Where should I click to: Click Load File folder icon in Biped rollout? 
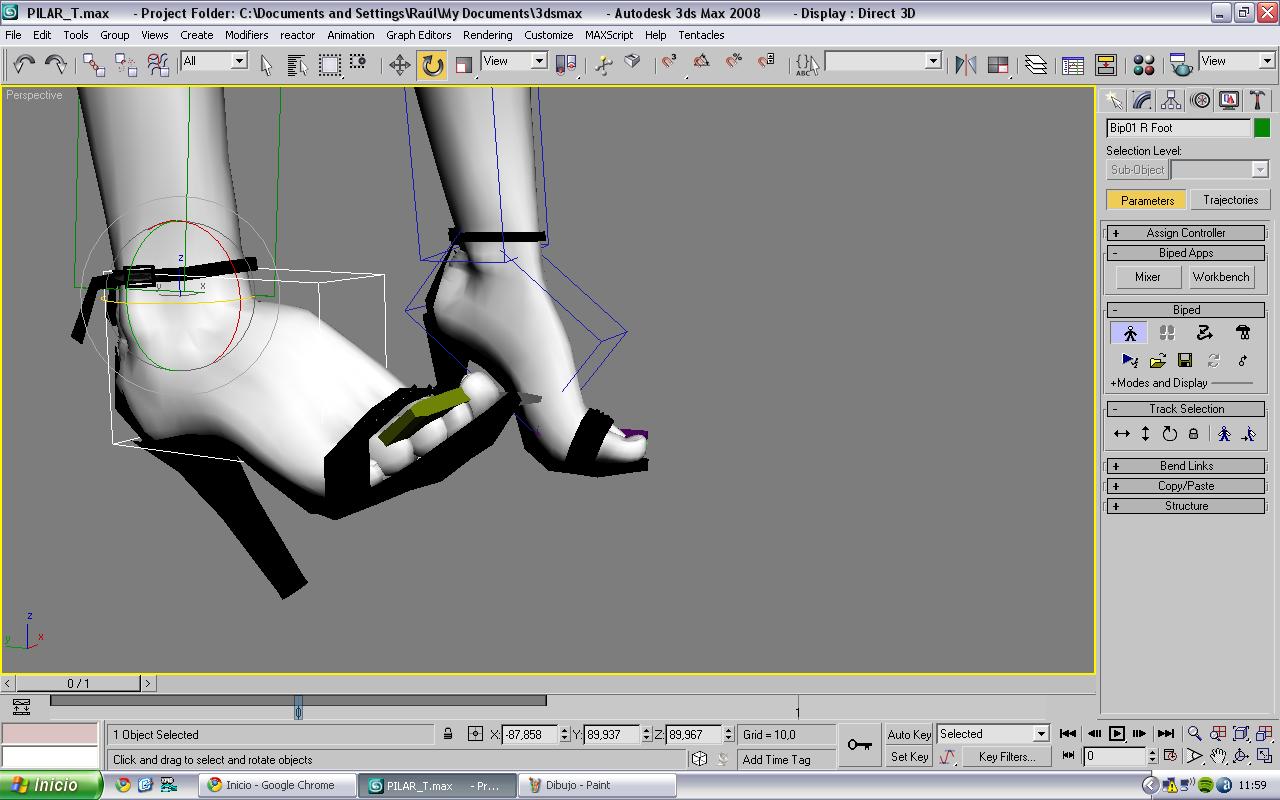point(1158,360)
